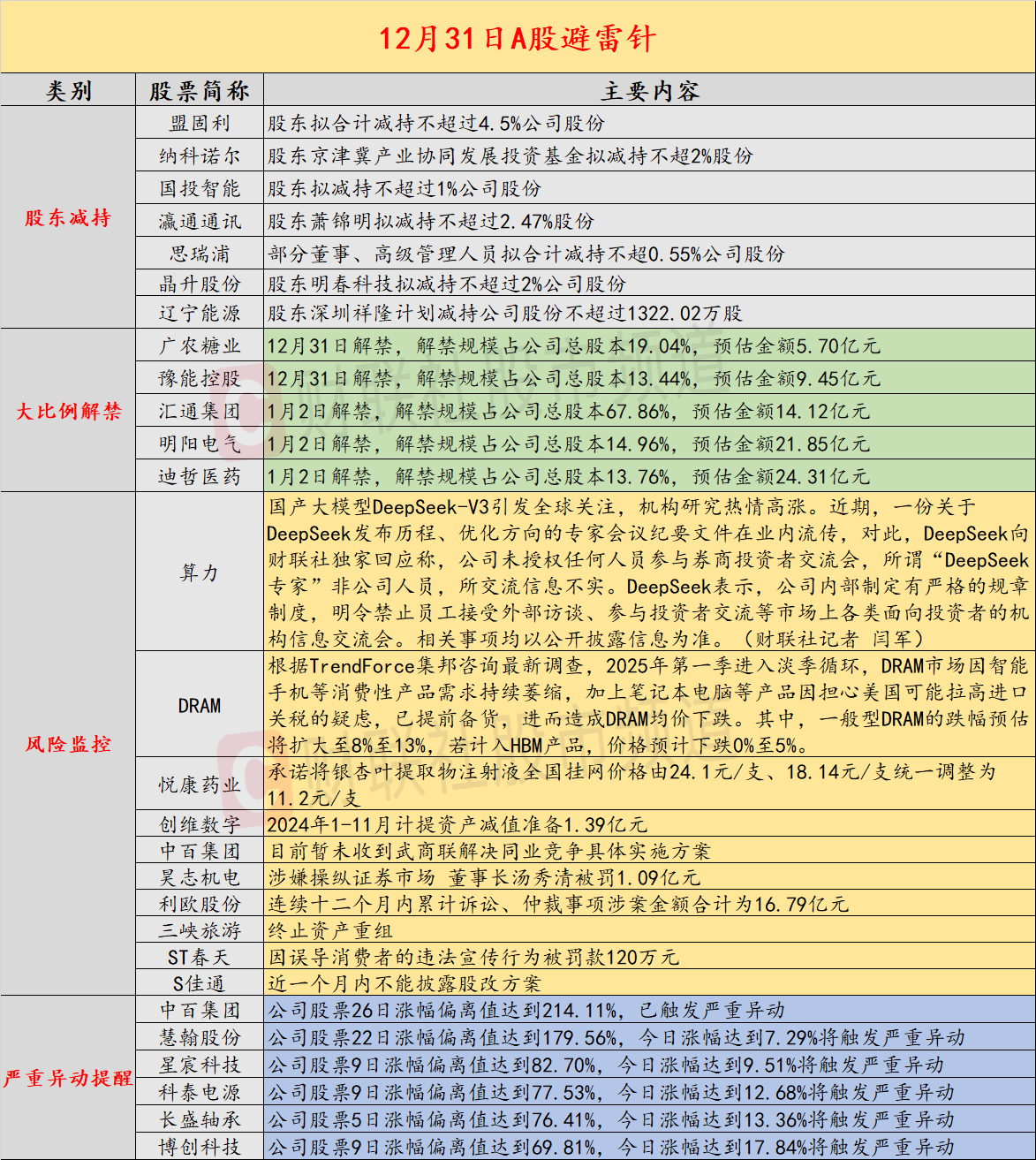Click the '慧翰股份' stock cell
1036x1160 pixels.
coord(200,1037)
